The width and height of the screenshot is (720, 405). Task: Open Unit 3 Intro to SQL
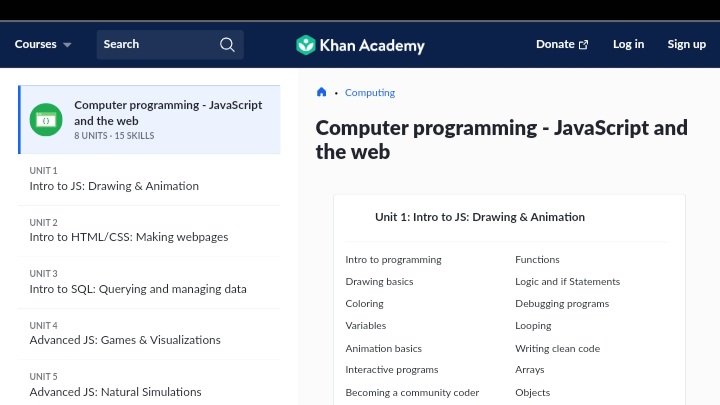pyautogui.click(x=138, y=289)
